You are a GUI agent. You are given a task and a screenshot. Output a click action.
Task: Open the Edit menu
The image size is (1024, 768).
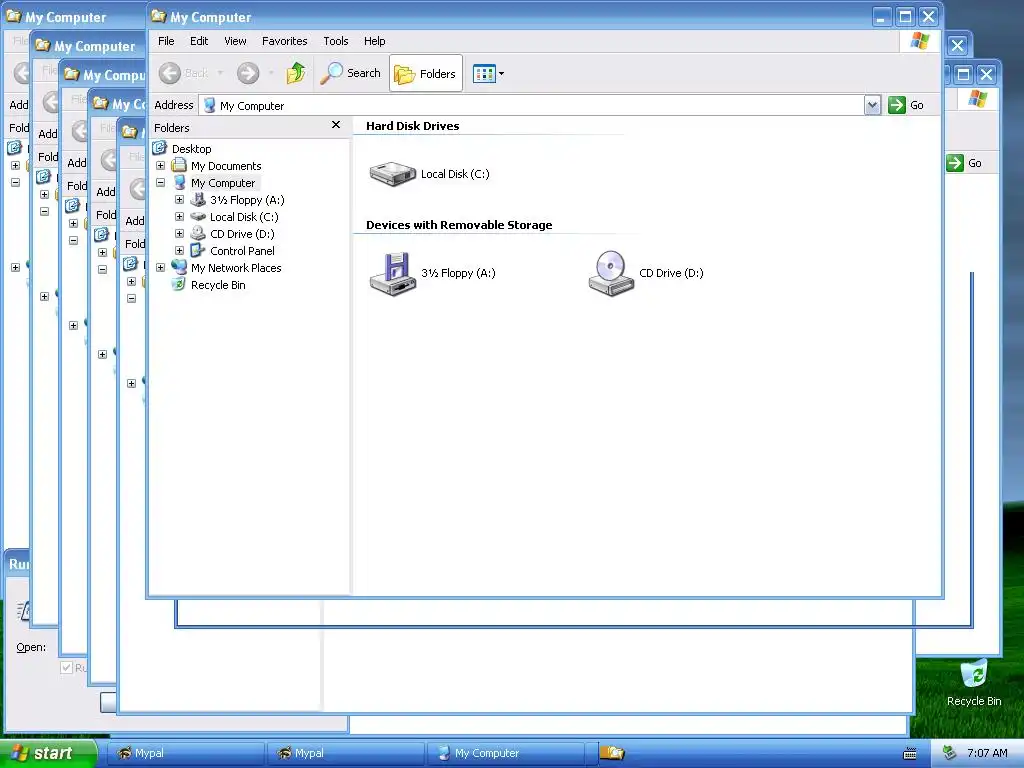pyautogui.click(x=199, y=40)
